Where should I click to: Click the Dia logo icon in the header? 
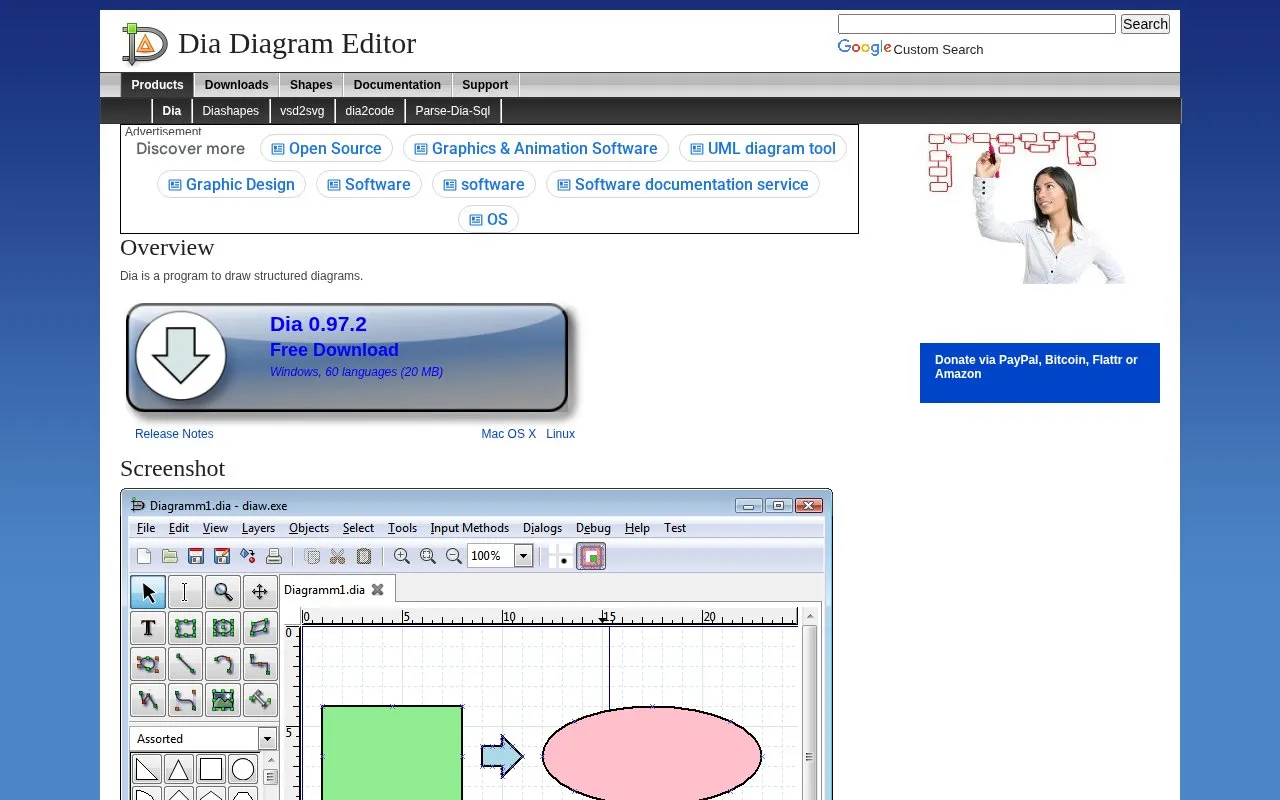(x=144, y=43)
